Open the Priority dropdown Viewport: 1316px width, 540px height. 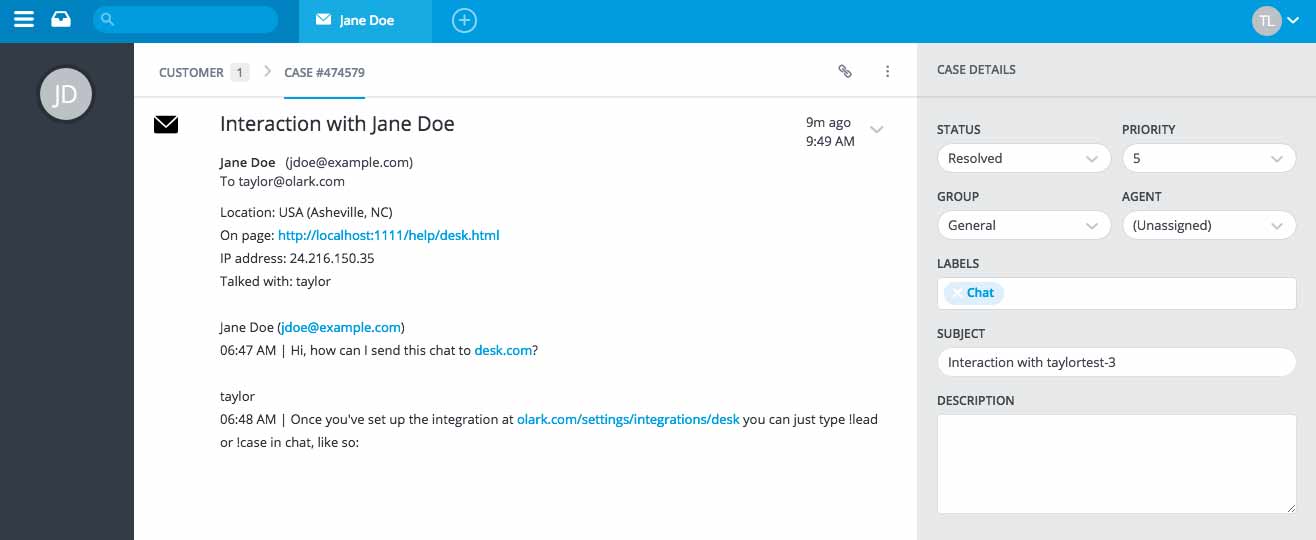click(x=1208, y=158)
